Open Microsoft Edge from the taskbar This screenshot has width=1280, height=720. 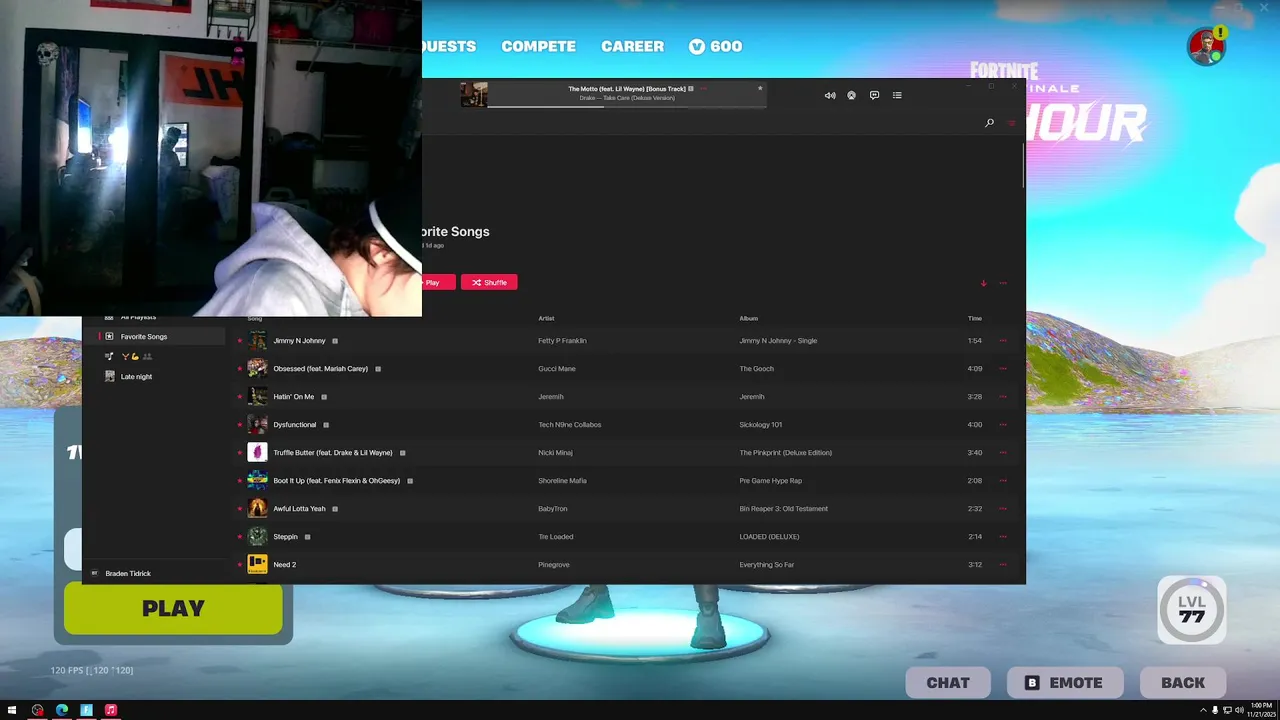(x=62, y=710)
